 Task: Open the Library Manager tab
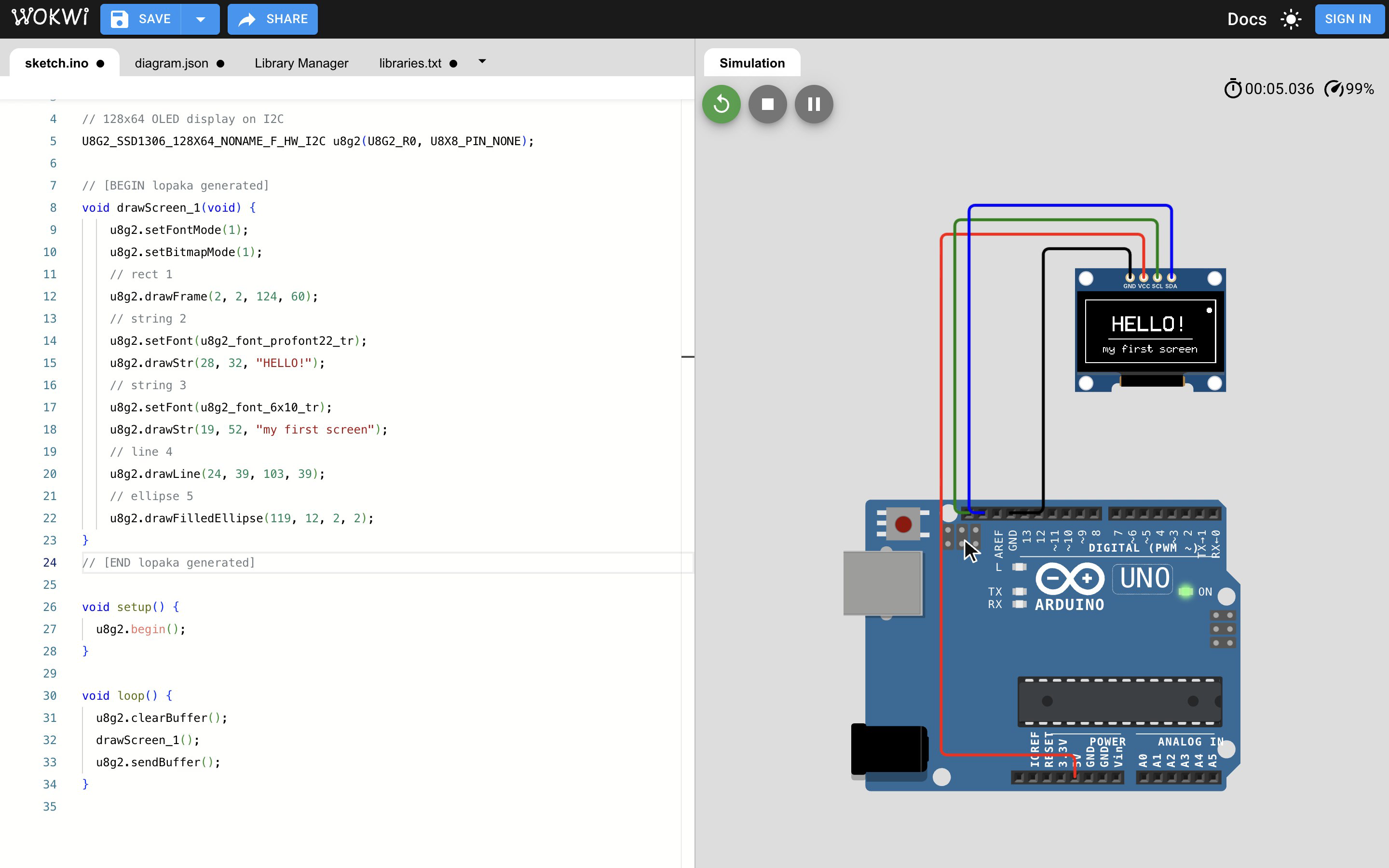coord(301,63)
